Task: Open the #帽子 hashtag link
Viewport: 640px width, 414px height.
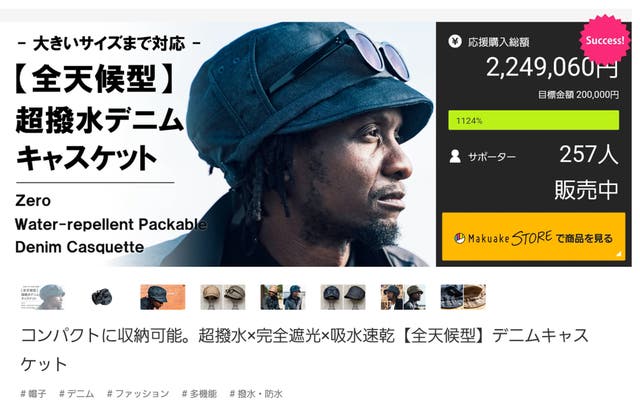Action: [33, 394]
